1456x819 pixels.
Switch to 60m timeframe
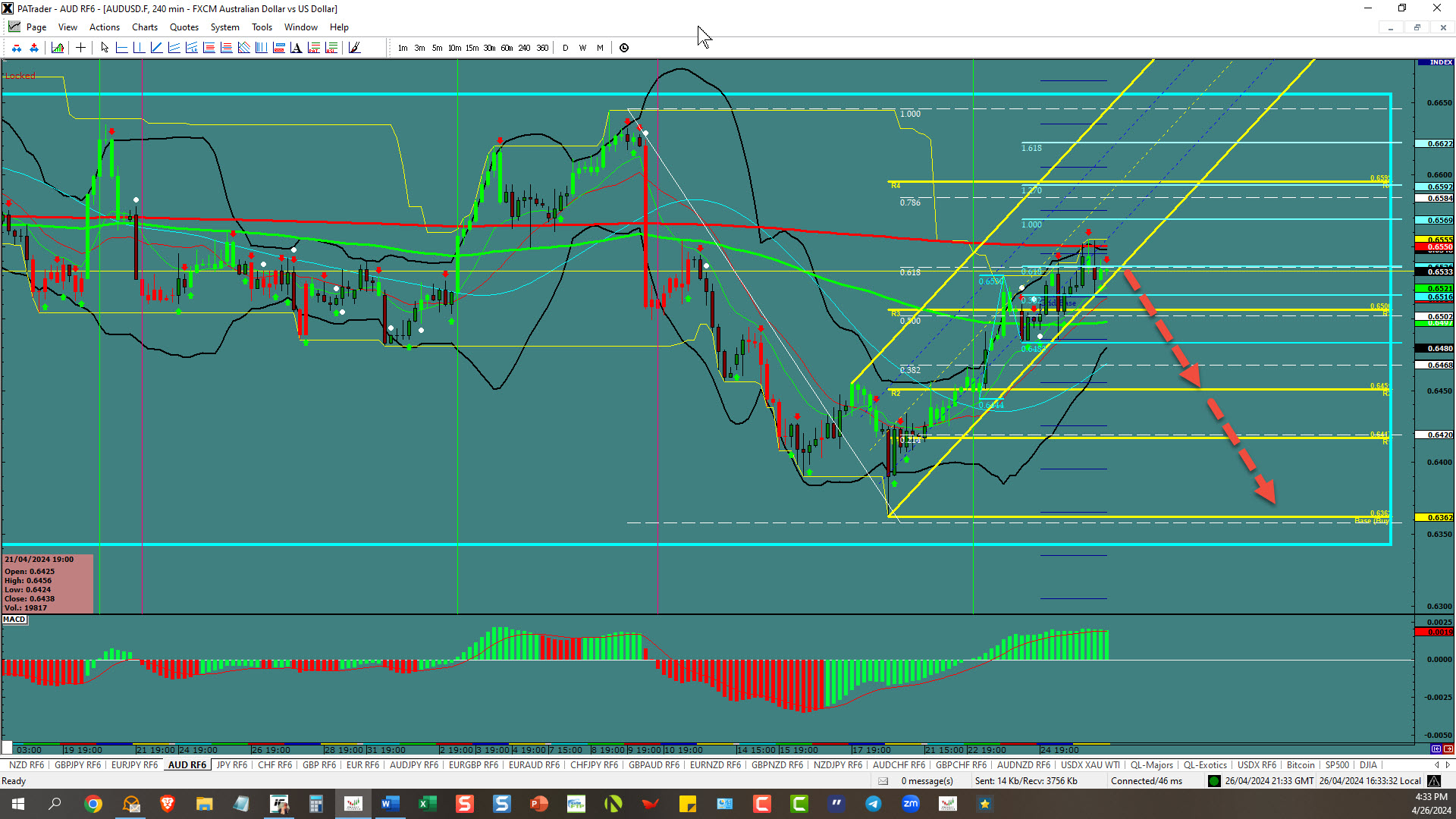[x=507, y=48]
